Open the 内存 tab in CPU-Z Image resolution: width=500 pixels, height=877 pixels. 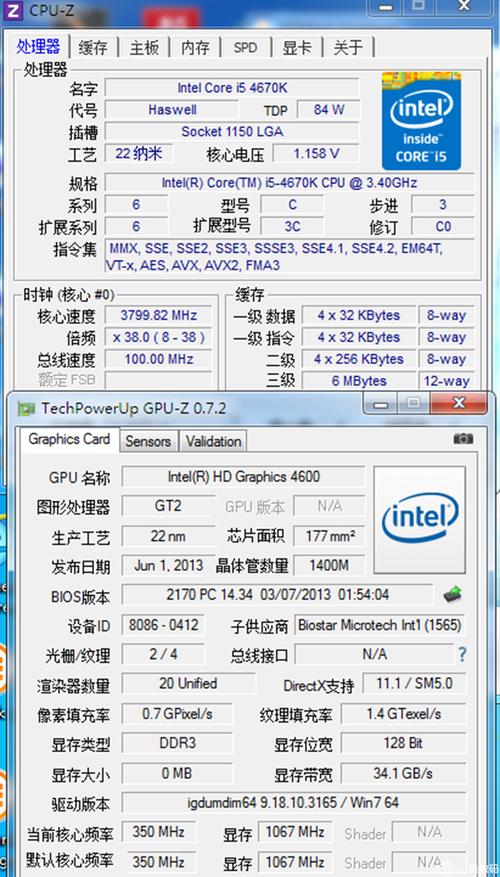click(x=195, y=48)
